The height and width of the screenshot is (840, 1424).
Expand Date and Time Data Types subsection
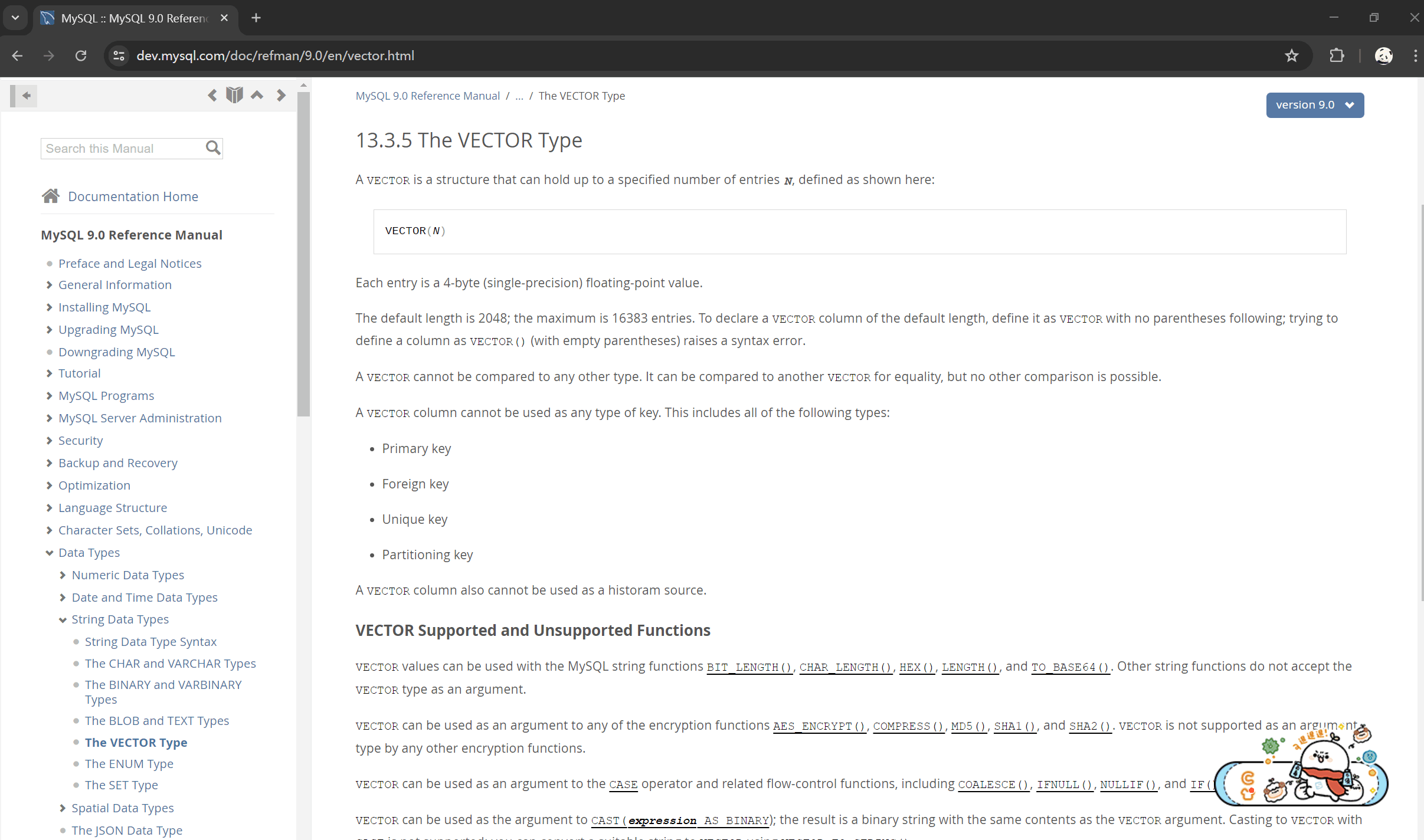click(63, 598)
